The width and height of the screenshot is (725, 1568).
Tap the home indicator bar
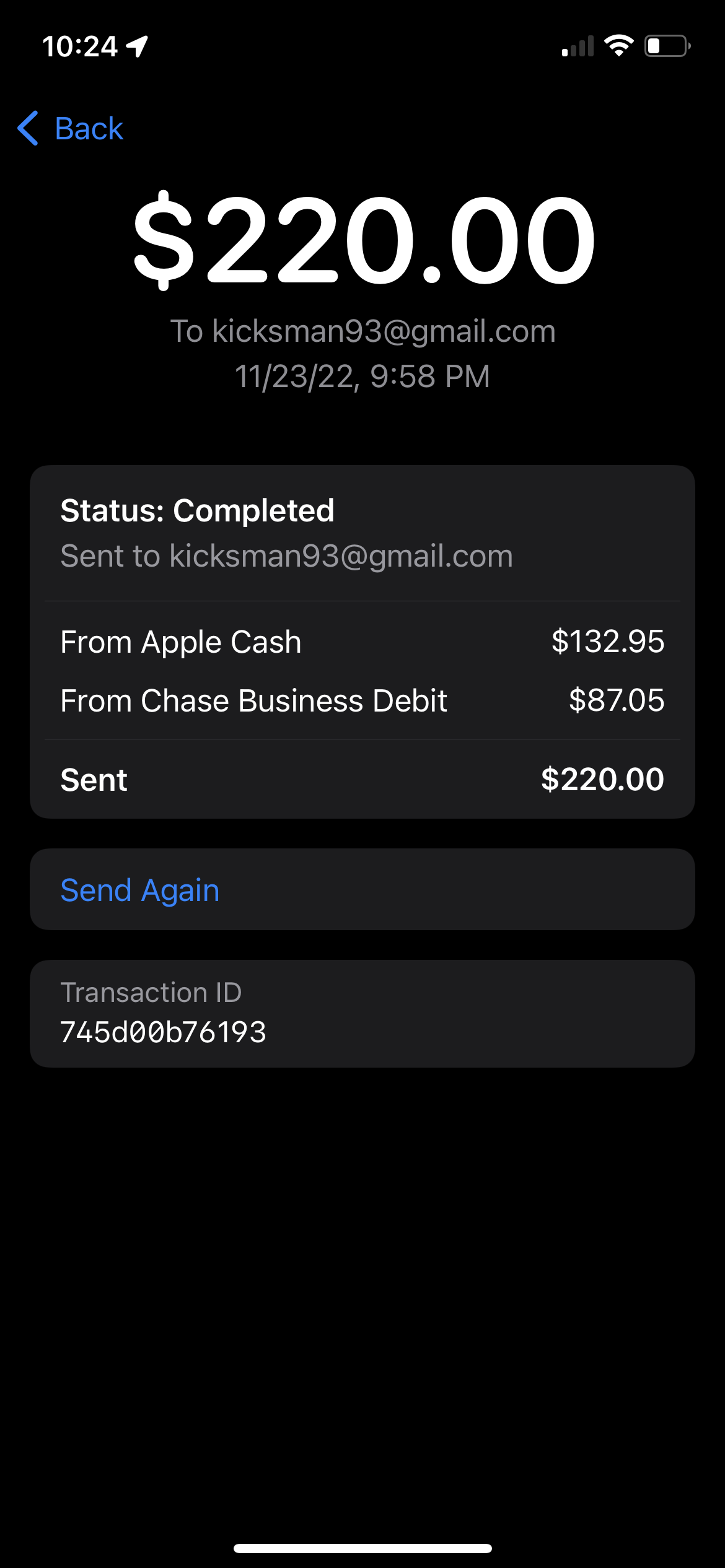click(x=362, y=1548)
